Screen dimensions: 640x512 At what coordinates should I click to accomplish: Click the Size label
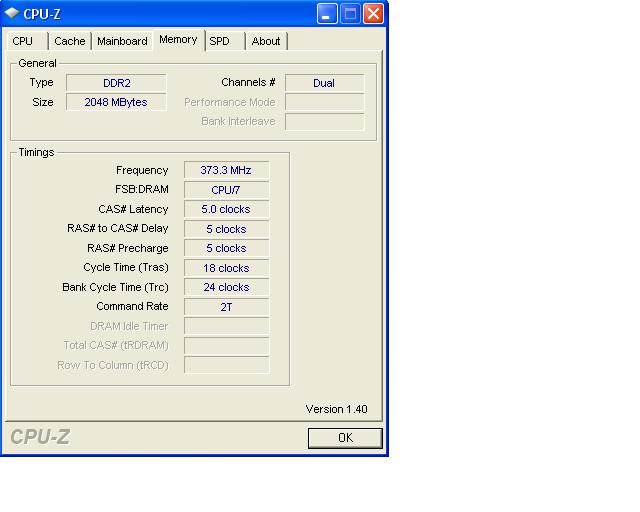pyautogui.click(x=43, y=102)
